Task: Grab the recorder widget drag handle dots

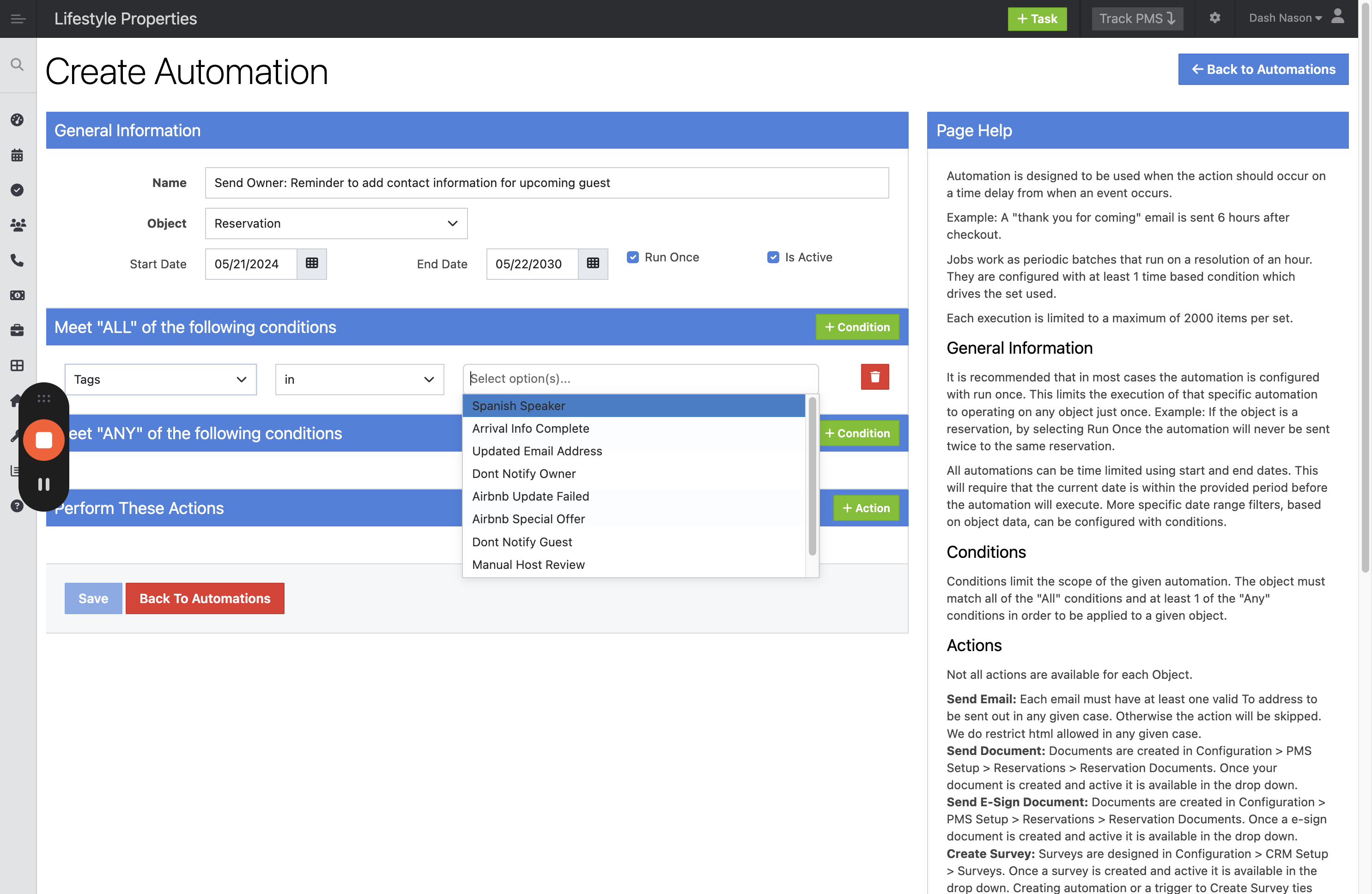Action: pyautogui.click(x=44, y=399)
